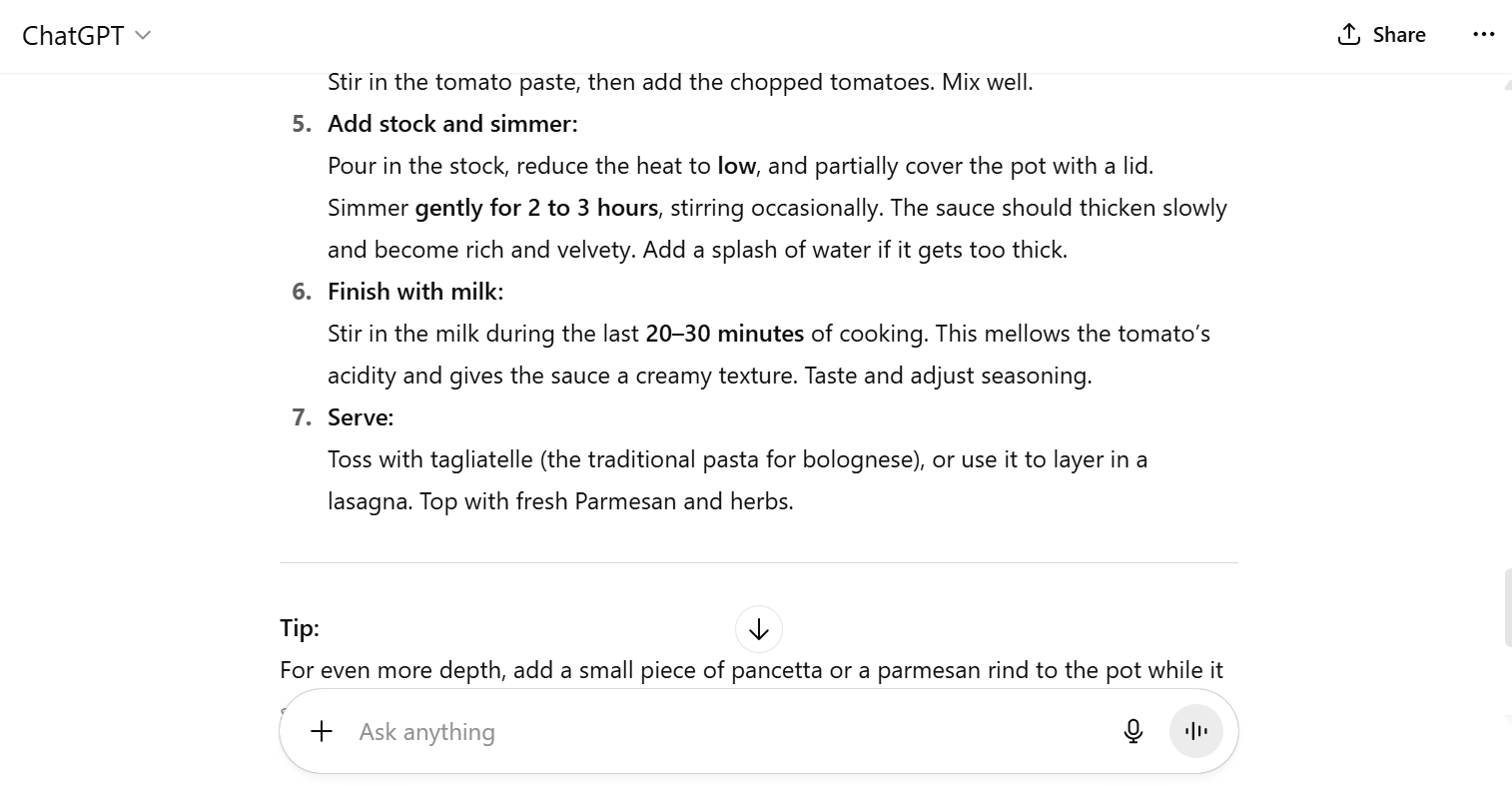The image size is (1512, 786).
Task: Click the upload-arrow Share icon
Action: click(x=1348, y=33)
